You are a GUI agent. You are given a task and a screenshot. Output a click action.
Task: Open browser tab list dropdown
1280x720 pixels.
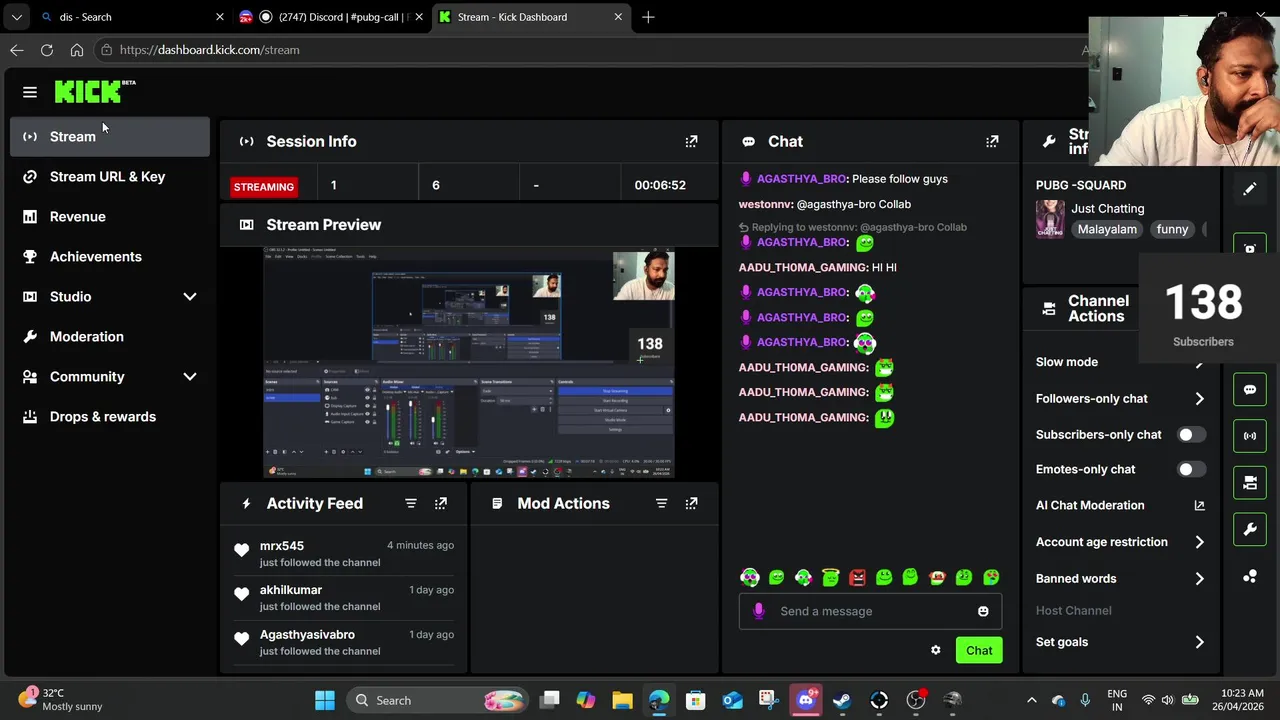click(x=17, y=17)
